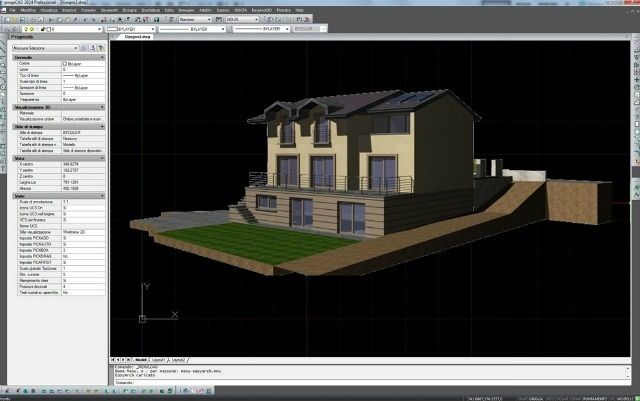Click the Stile visualizzazione Wireframe 2D value
The width and height of the screenshot is (640, 401).
[x=83, y=232]
